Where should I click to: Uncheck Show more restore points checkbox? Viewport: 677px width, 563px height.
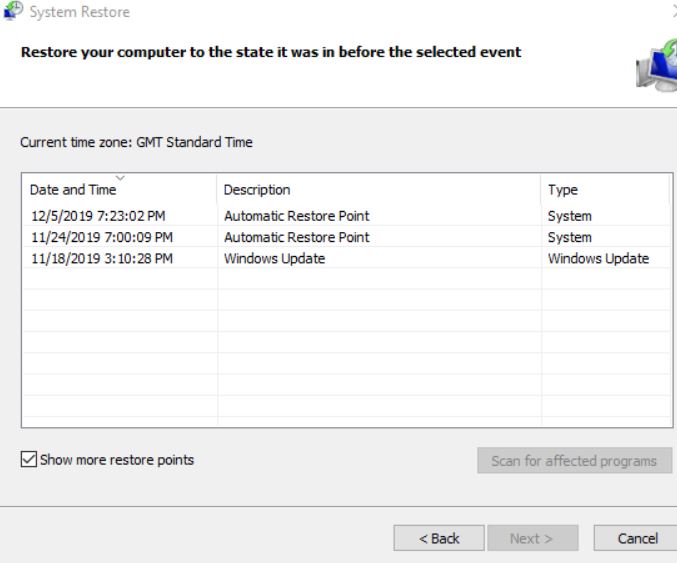point(28,459)
